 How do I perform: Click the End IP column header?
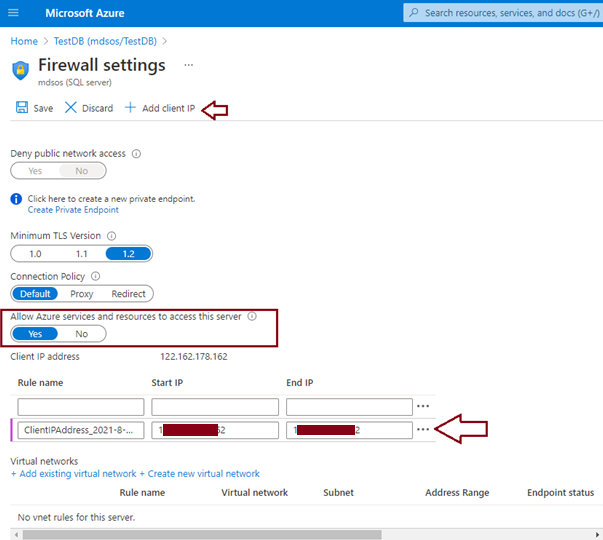point(300,383)
